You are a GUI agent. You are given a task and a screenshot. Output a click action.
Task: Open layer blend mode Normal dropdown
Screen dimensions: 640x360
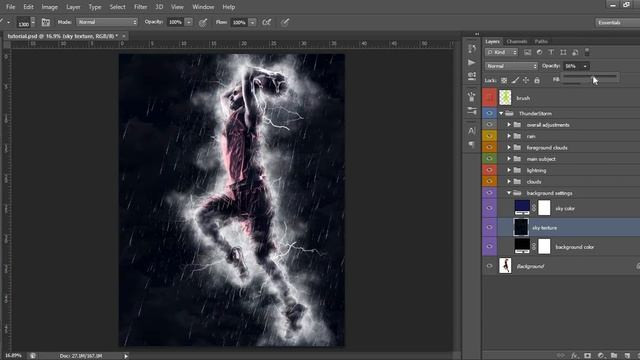[511, 66]
